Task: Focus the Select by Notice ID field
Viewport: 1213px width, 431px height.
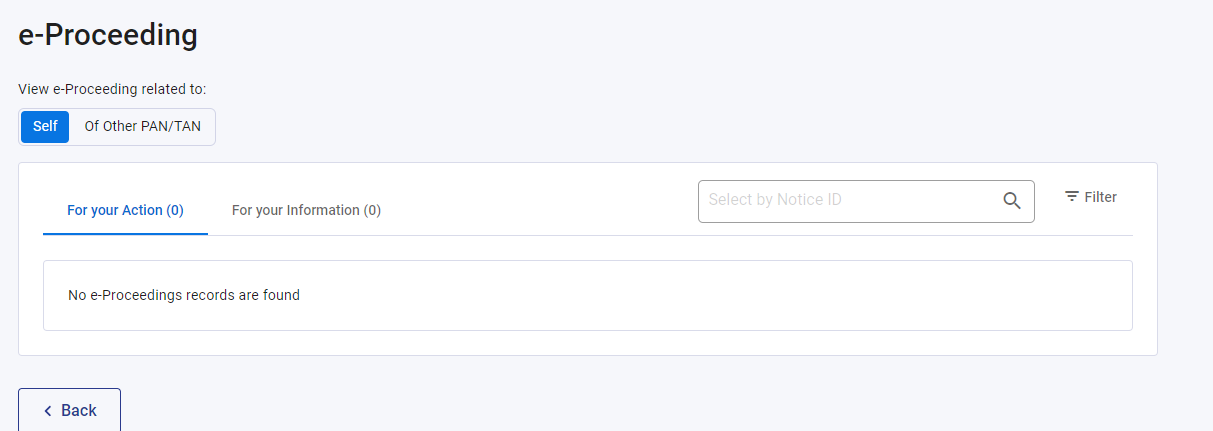Action: (x=850, y=201)
